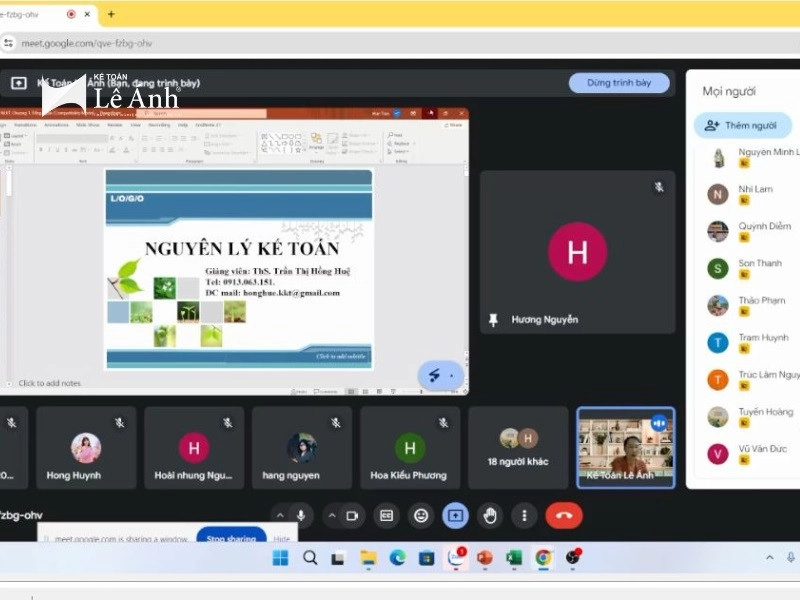
Task: Click "Dừng trình bày" to stop presenting
Action: (x=619, y=83)
